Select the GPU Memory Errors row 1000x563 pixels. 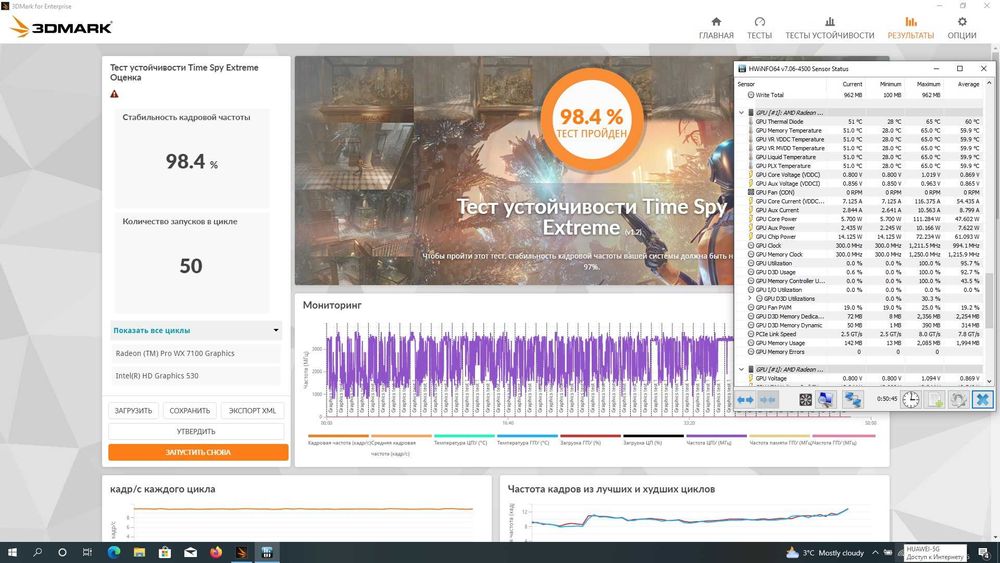coord(859,352)
